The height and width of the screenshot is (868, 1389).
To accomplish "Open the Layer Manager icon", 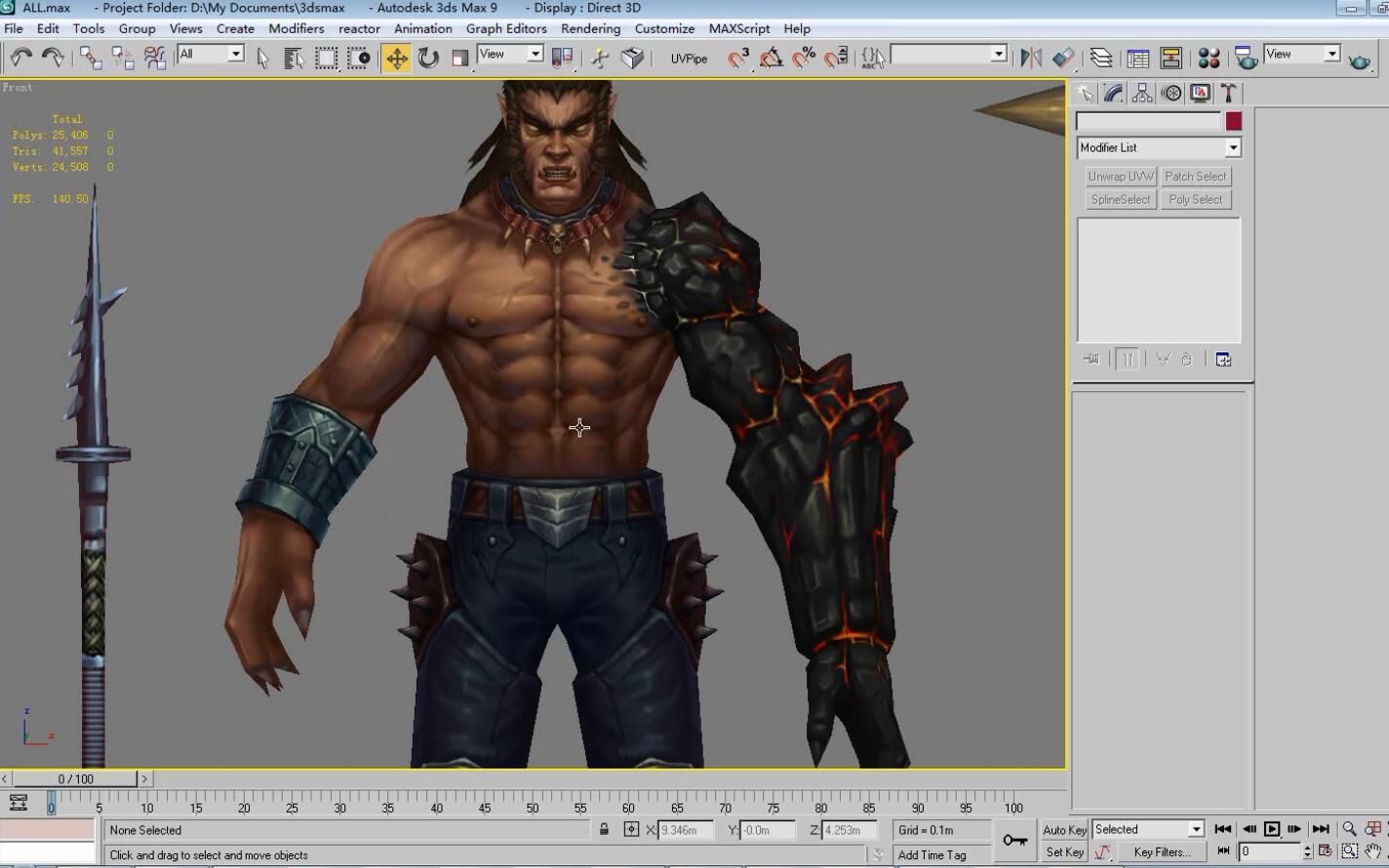I will pyautogui.click(x=1101, y=59).
